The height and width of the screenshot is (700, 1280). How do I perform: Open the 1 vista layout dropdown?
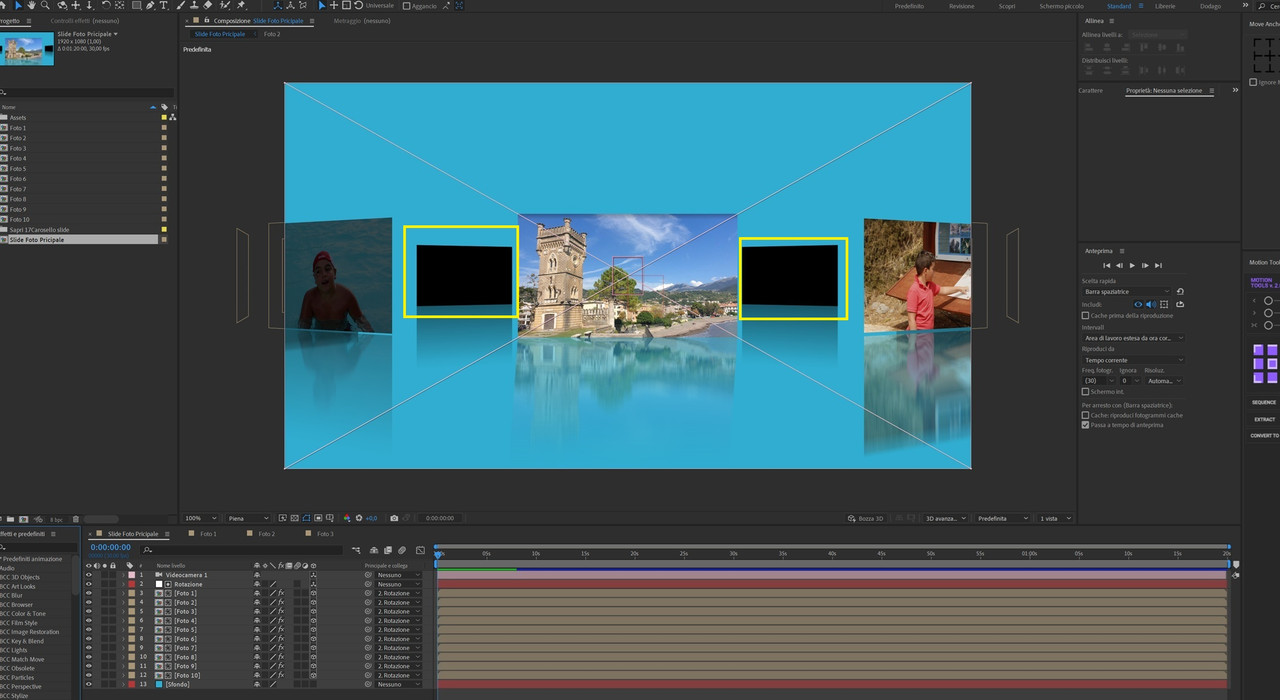coord(1055,518)
